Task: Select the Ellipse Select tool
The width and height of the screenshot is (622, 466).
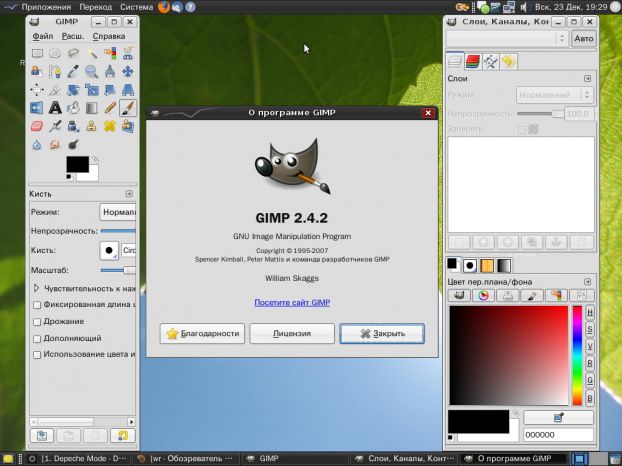Action: coord(55,53)
